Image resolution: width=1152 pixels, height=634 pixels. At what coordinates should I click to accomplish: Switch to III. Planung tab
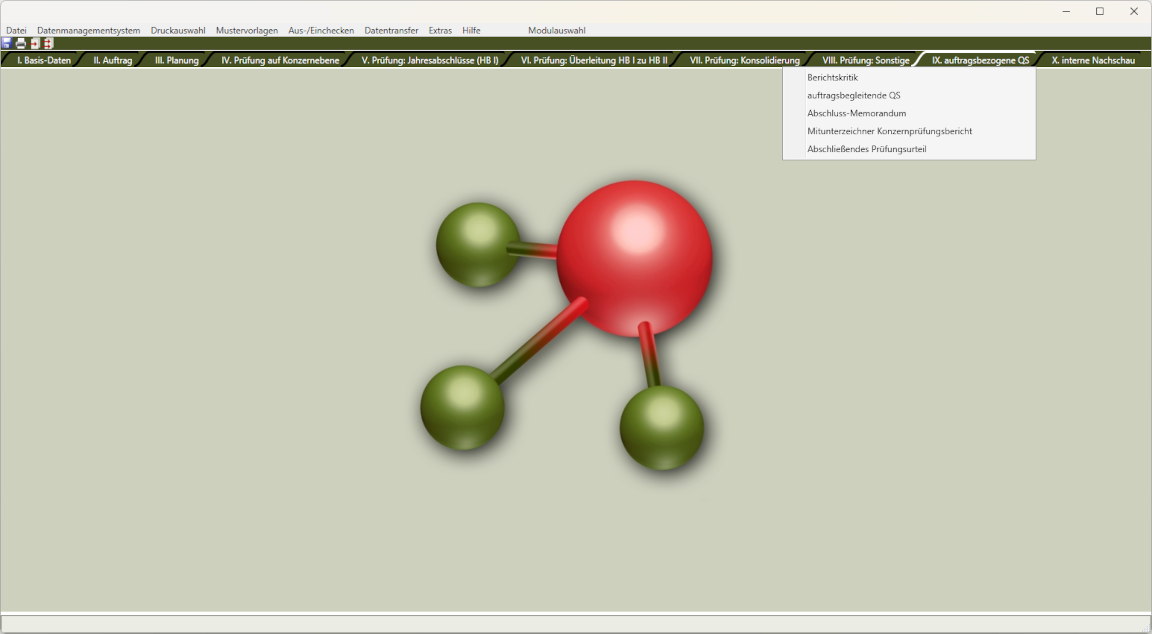pyautogui.click(x=176, y=60)
